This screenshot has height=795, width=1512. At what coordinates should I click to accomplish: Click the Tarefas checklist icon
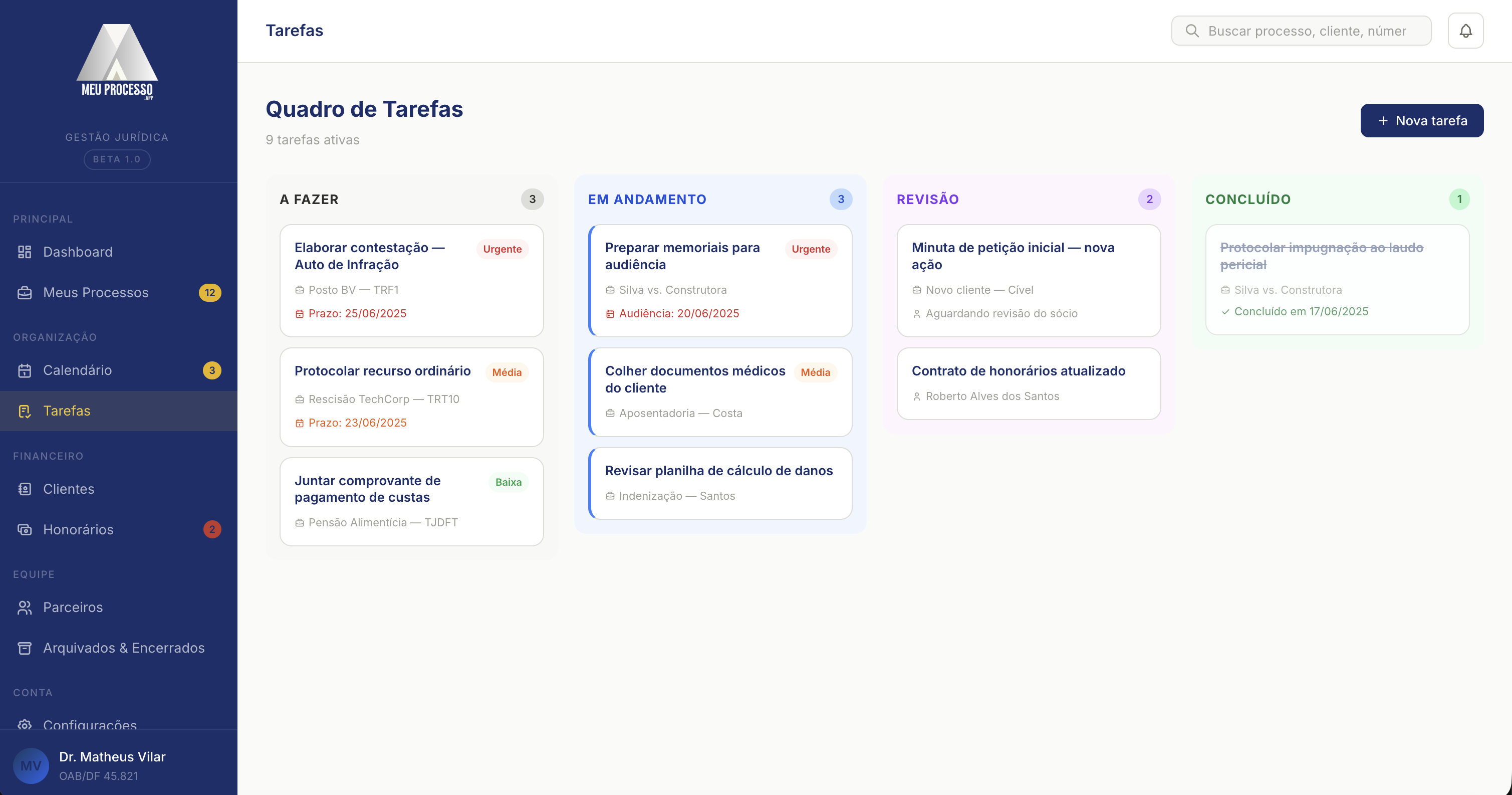pyautogui.click(x=24, y=411)
